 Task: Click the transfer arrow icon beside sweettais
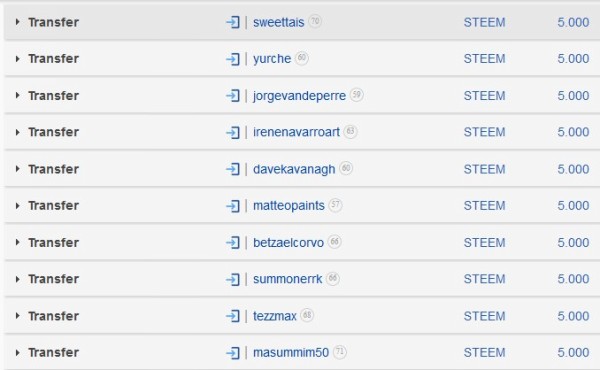(x=233, y=22)
